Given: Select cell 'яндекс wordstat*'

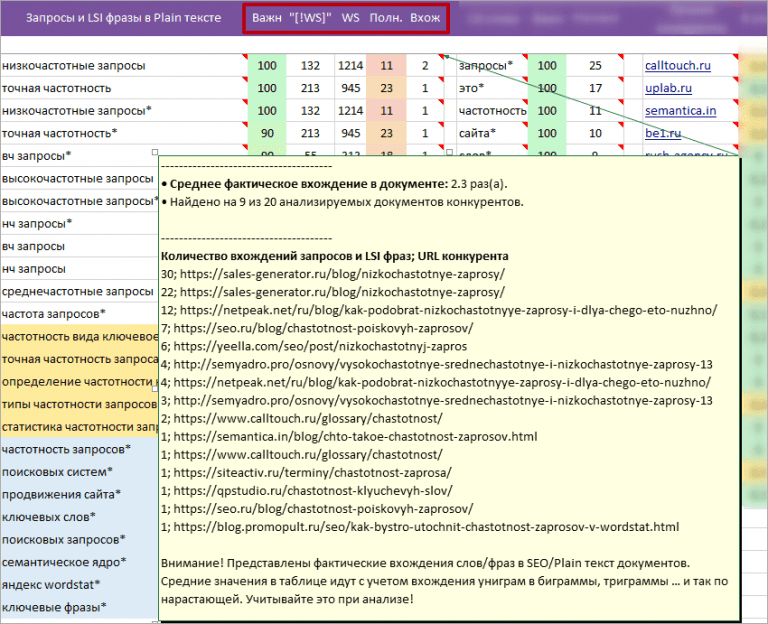Looking at the screenshot, I should pyautogui.click(x=79, y=584).
